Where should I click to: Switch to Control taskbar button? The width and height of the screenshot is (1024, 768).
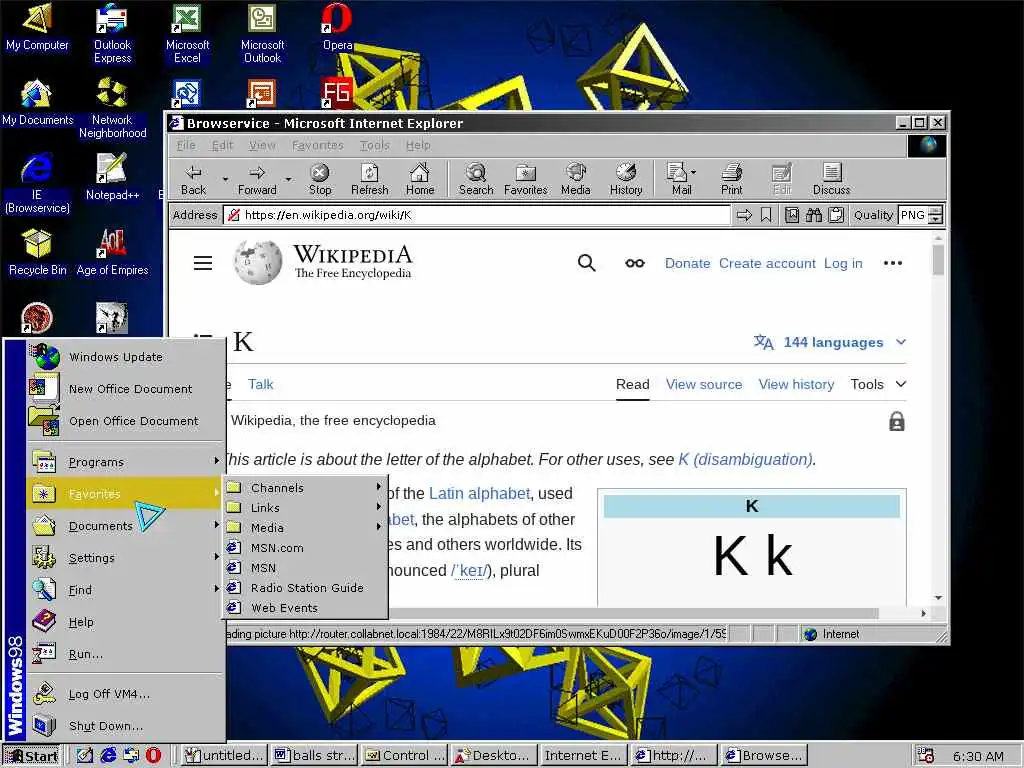[x=404, y=756]
